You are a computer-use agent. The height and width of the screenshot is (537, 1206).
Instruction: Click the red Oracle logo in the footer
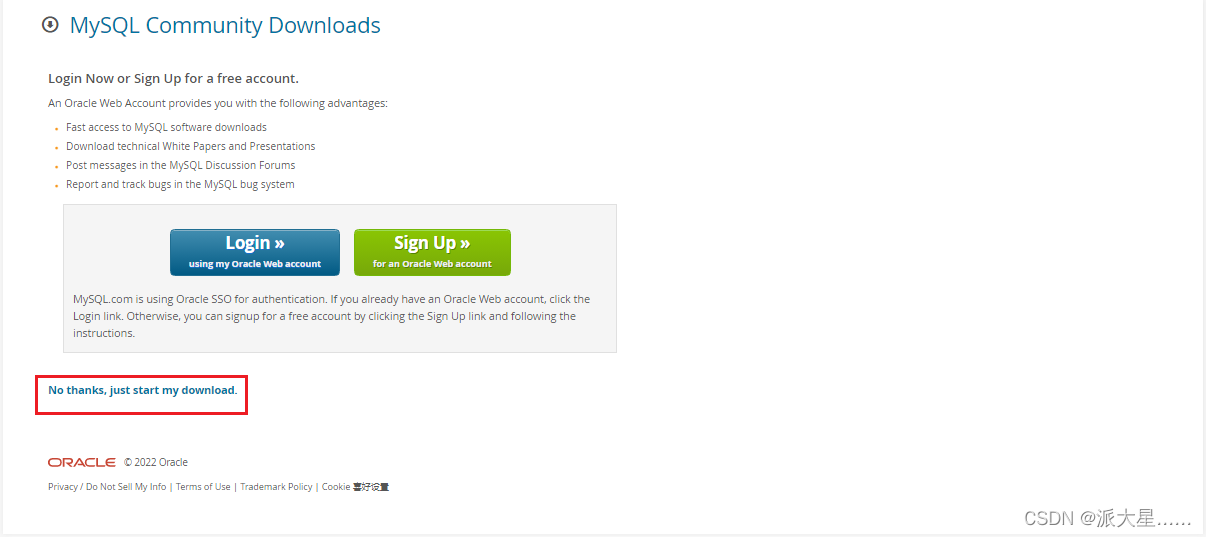coord(82,462)
